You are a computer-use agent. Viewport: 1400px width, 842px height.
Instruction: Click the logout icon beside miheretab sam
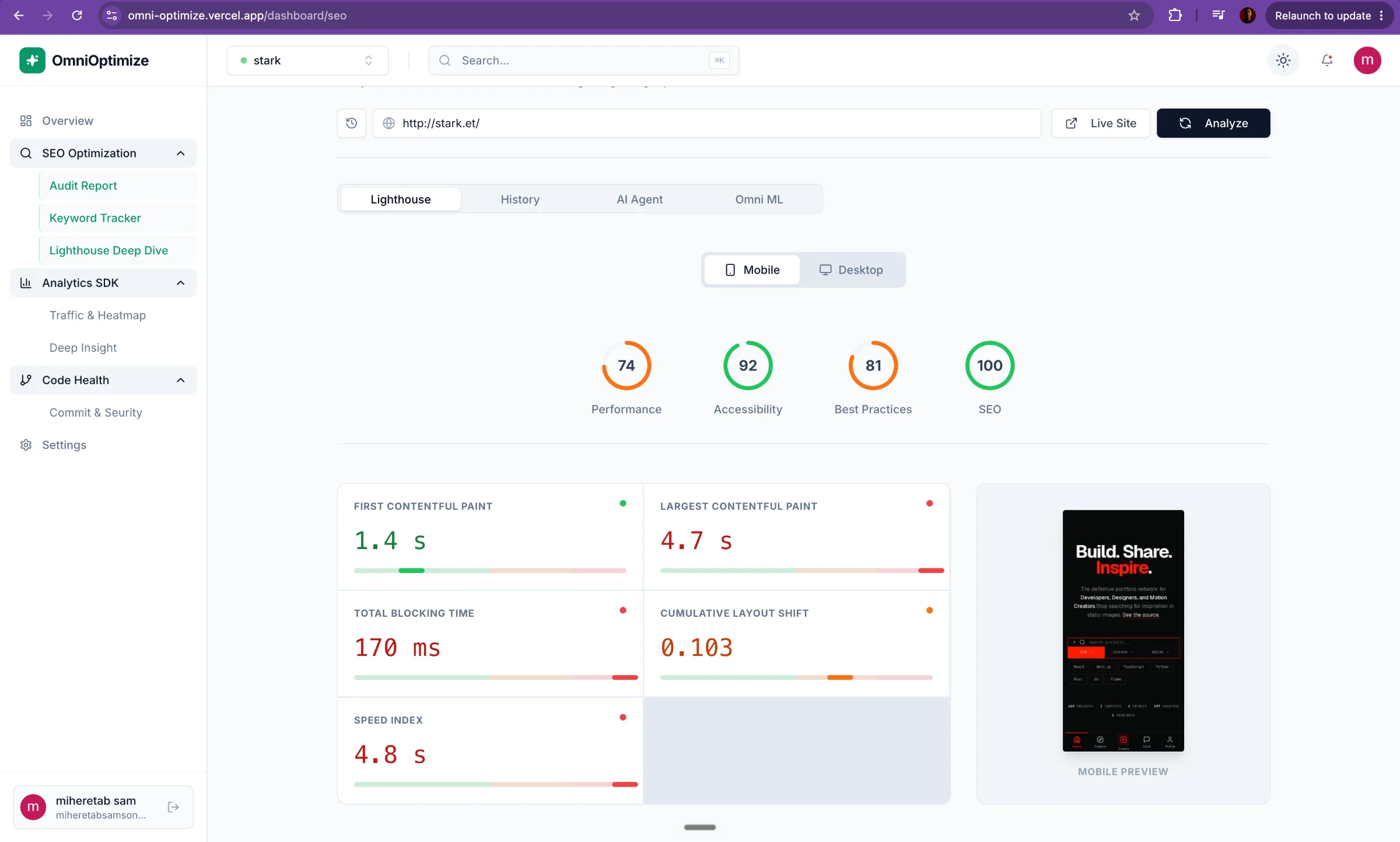(173, 807)
